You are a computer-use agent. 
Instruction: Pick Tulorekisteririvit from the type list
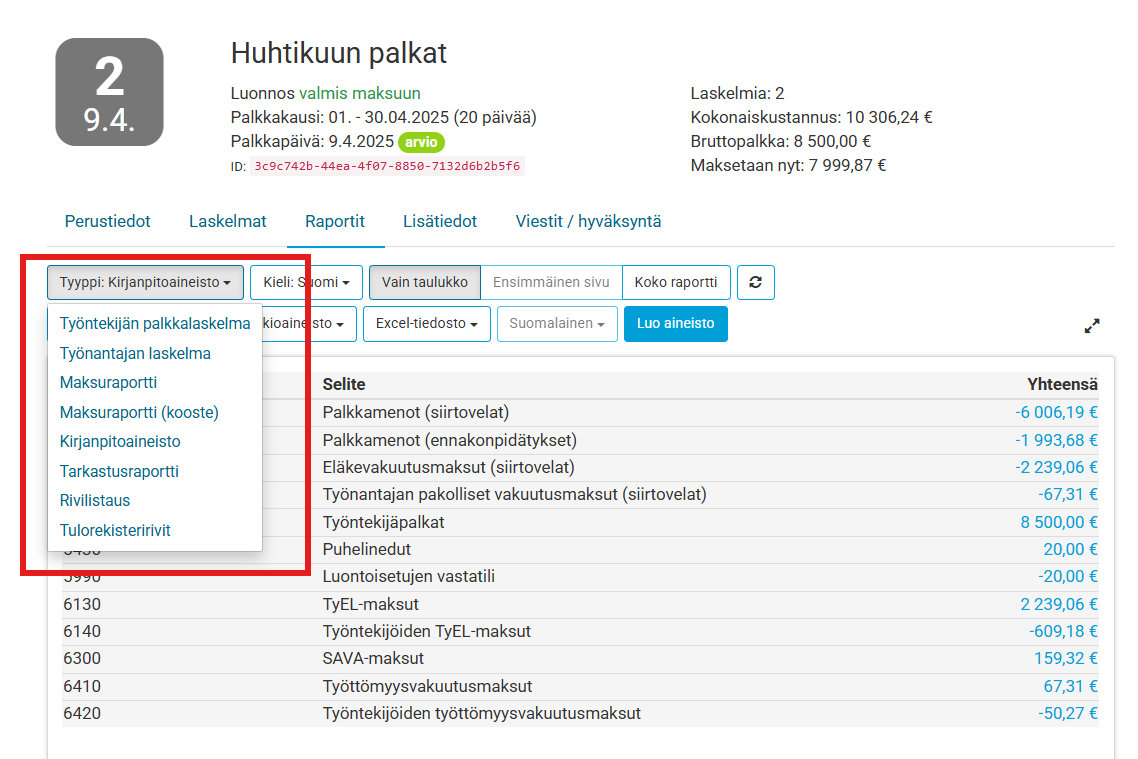tap(115, 530)
